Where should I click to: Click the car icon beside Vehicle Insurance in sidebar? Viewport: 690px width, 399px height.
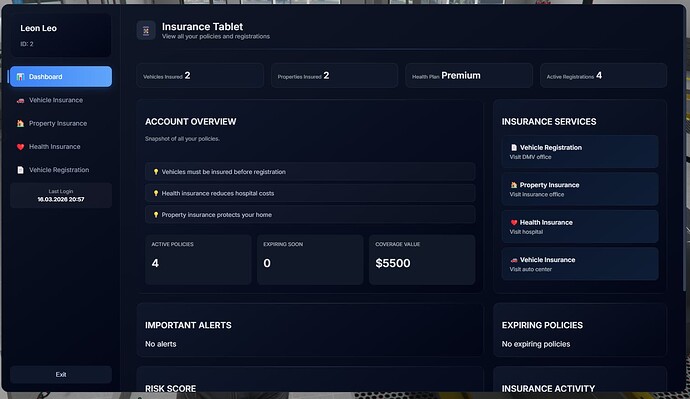[20, 101]
